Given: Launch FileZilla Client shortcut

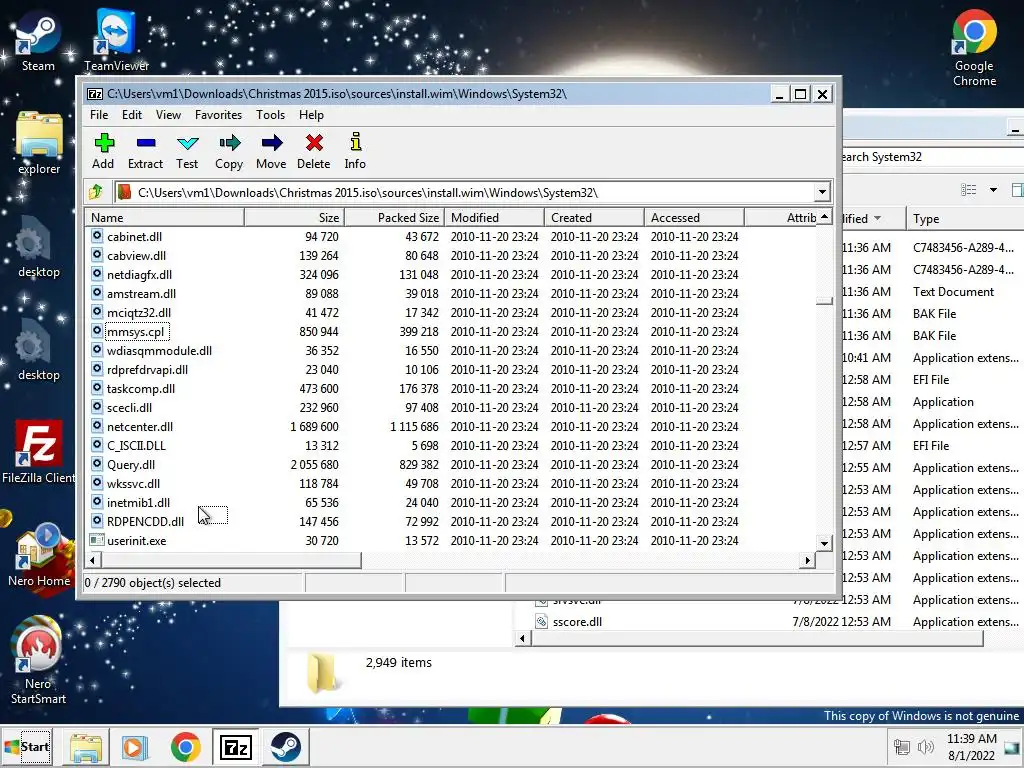Looking at the screenshot, I should tap(39, 451).
